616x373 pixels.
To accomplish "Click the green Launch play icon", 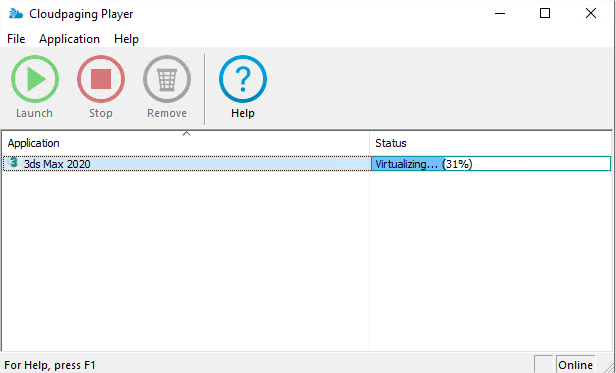I will click(x=35, y=79).
